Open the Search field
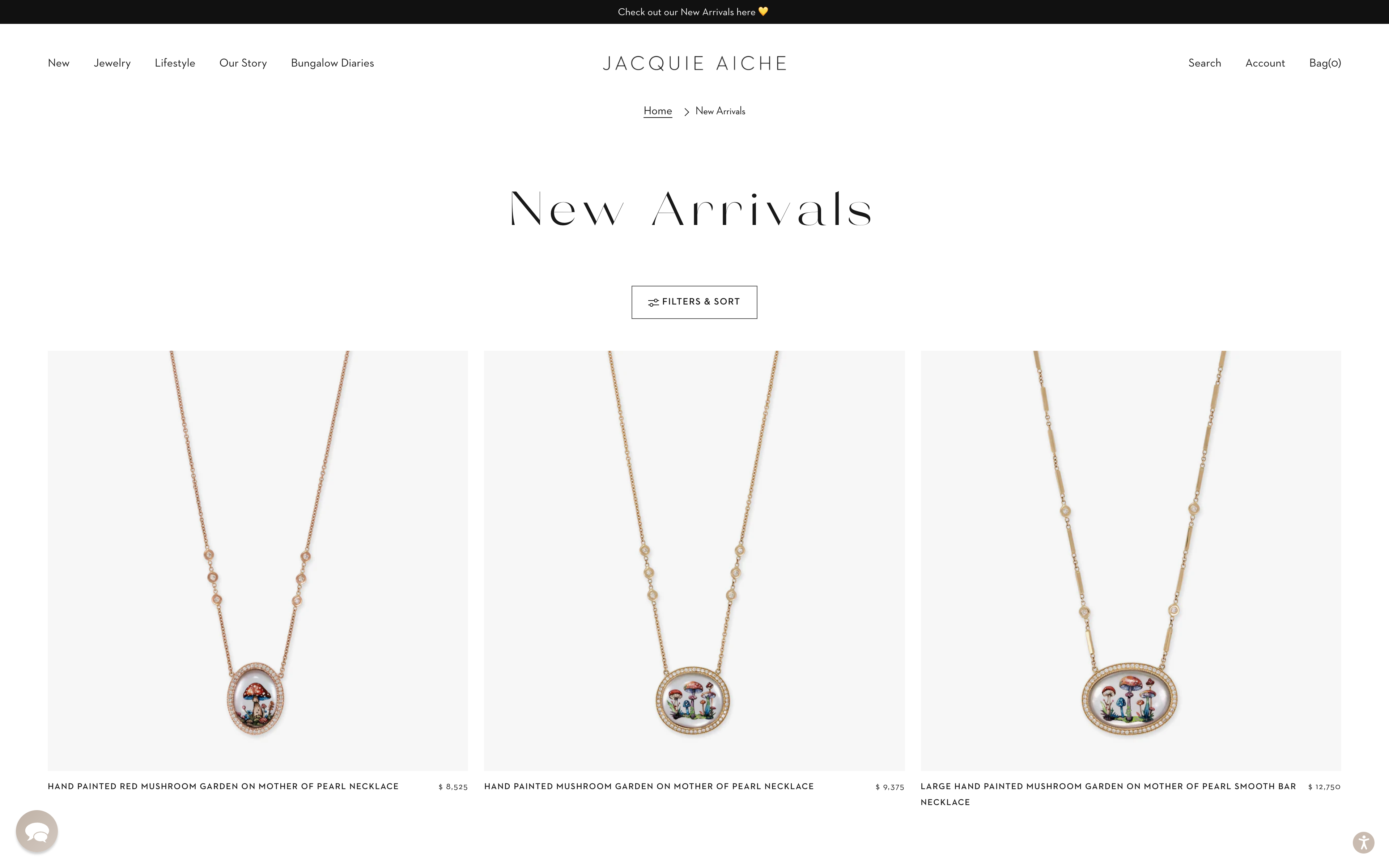This screenshot has width=1389, height=868. click(x=1204, y=63)
